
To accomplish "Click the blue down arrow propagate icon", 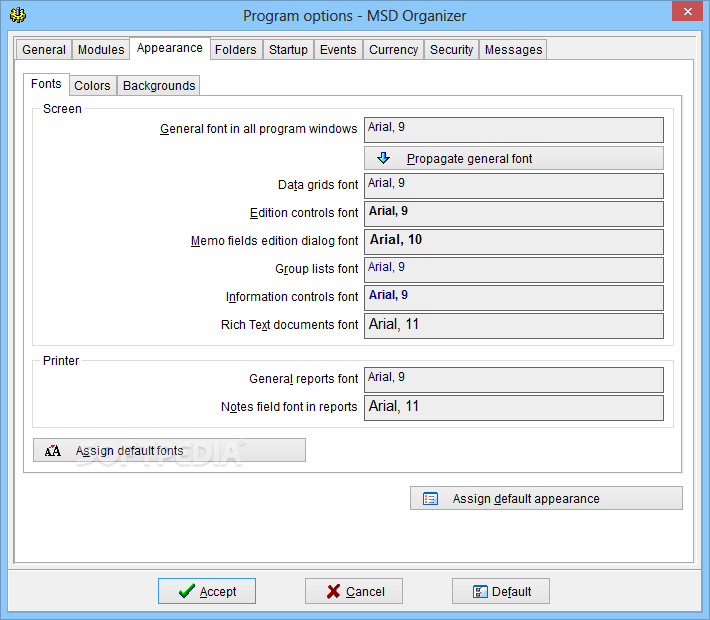I will (384, 158).
